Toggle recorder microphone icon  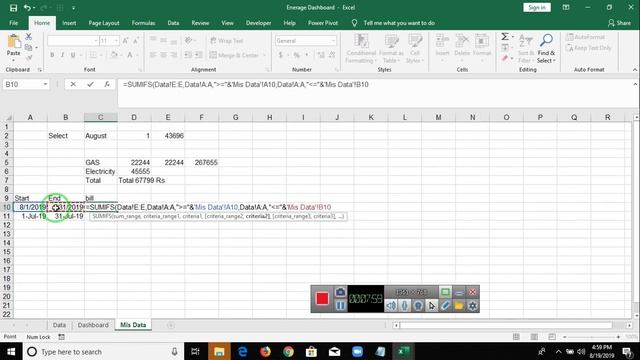coord(404,305)
